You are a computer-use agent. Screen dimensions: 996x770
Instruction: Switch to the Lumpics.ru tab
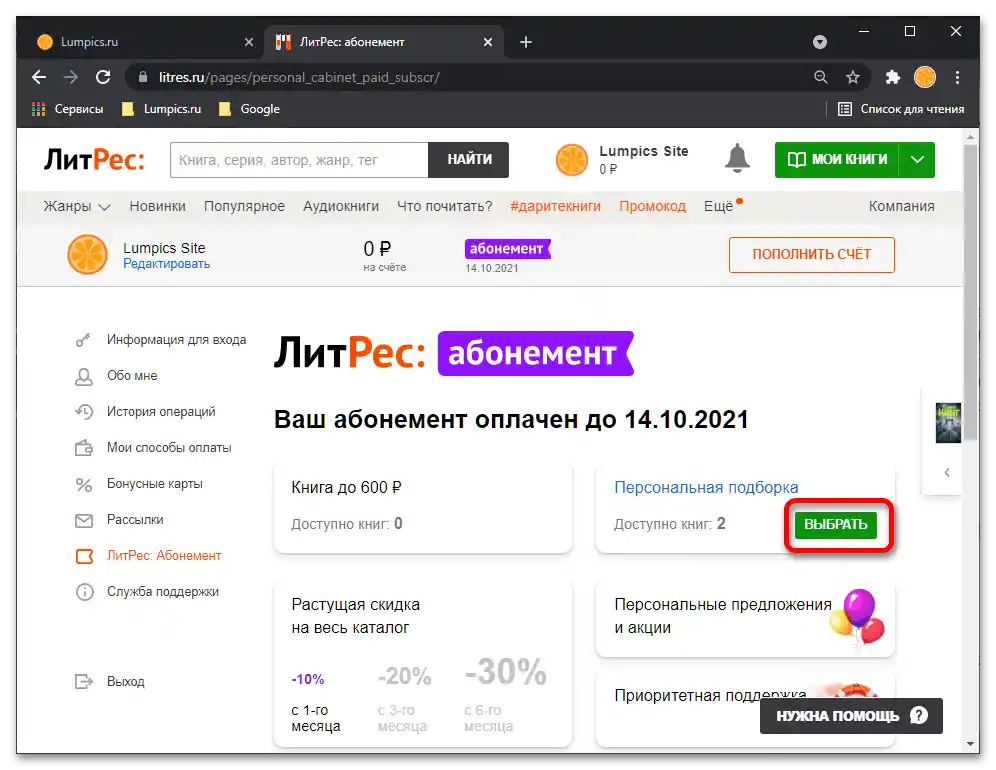tap(144, 42)
